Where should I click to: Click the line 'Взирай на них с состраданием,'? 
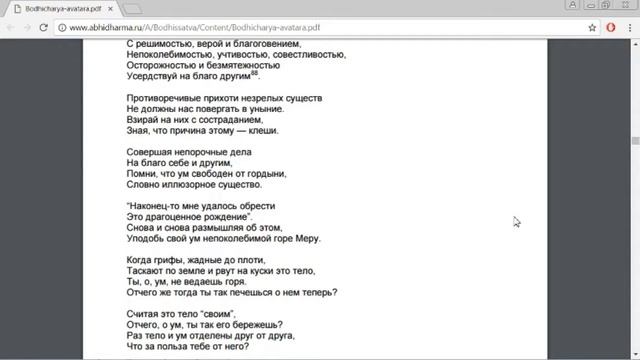tap(195, 120)
